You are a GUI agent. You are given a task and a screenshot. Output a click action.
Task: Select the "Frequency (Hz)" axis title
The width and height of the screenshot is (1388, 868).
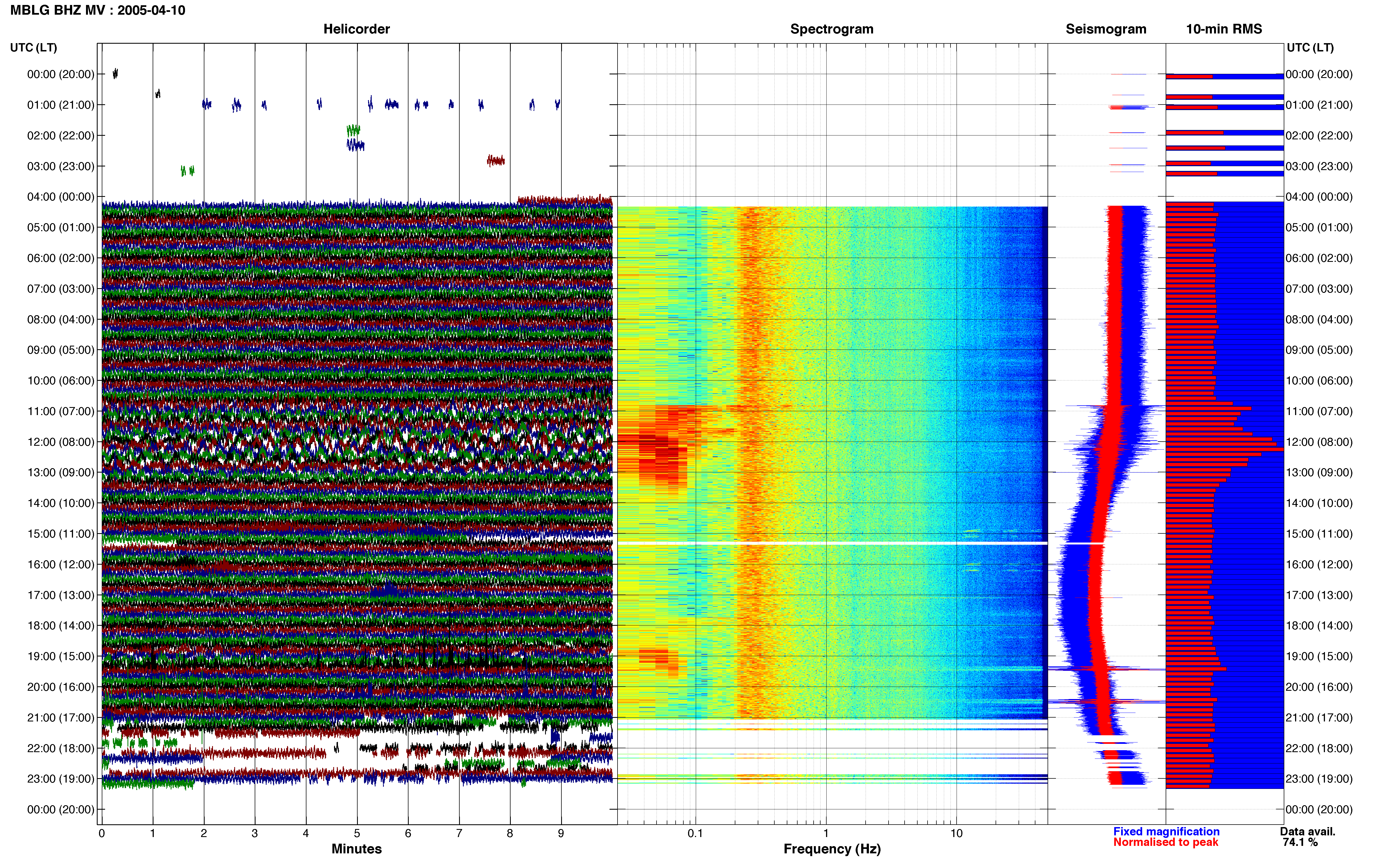pyautogui.click(x=832, y=849)
